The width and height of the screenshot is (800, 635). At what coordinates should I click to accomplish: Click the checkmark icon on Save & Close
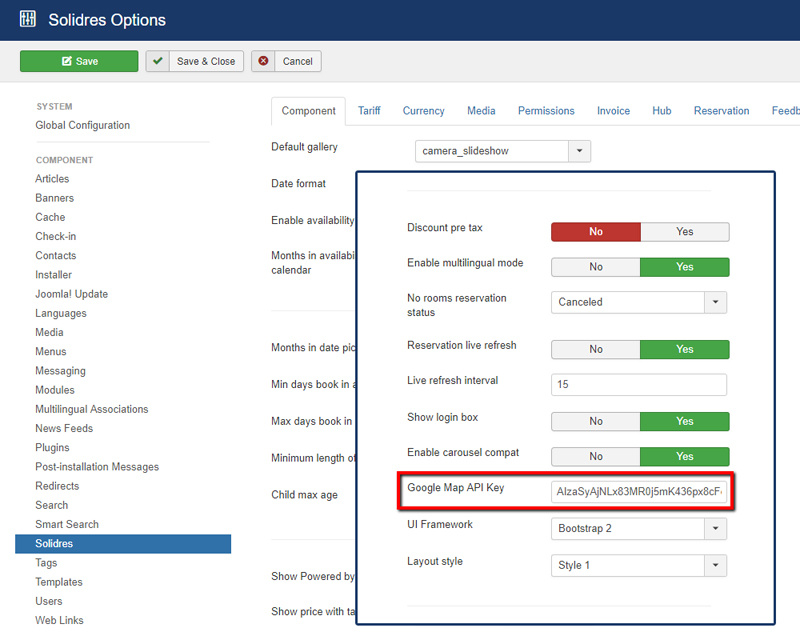pos(157,61)
